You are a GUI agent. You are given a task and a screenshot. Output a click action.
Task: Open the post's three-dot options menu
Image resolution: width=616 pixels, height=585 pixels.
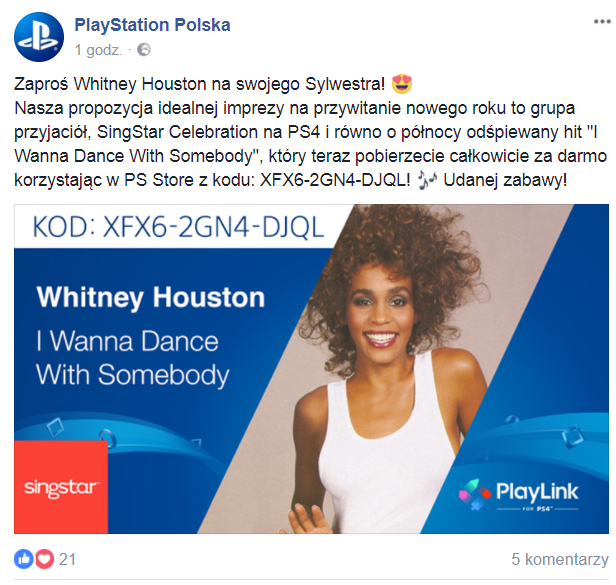click(602, 21)
